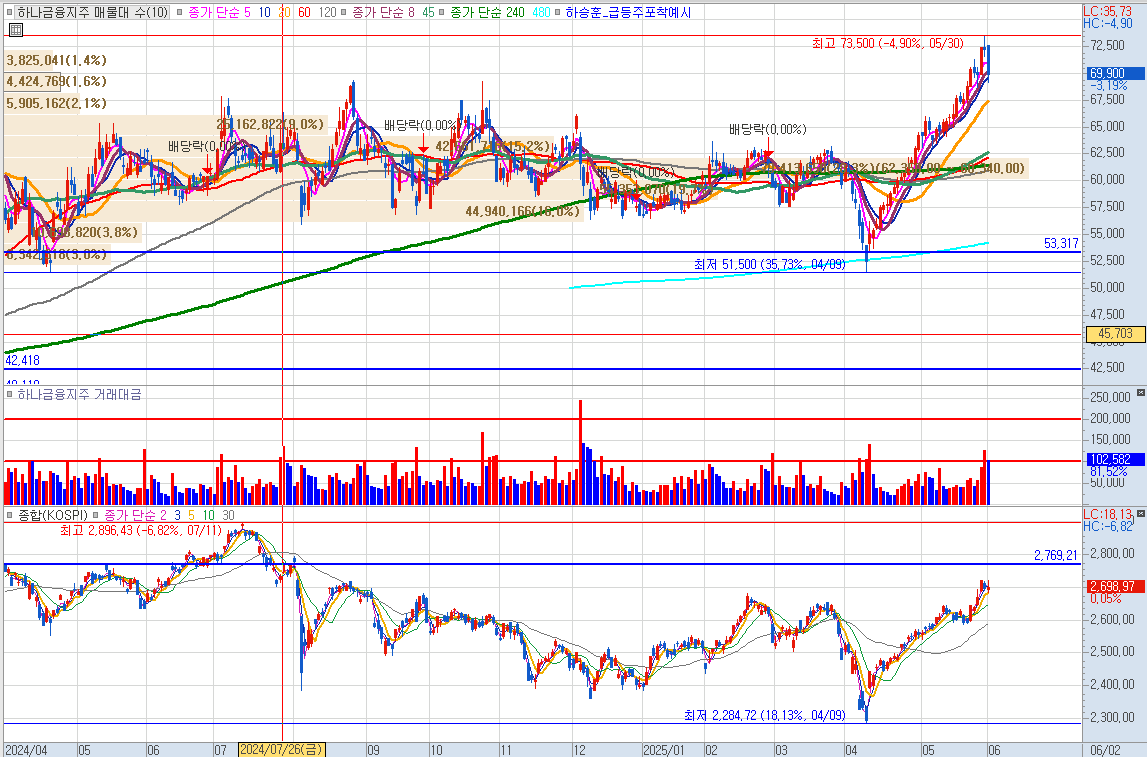Select the green 종가 단순 240 legend label
This screenshot has width=1147, height=757.
click(x=487, y=12)
